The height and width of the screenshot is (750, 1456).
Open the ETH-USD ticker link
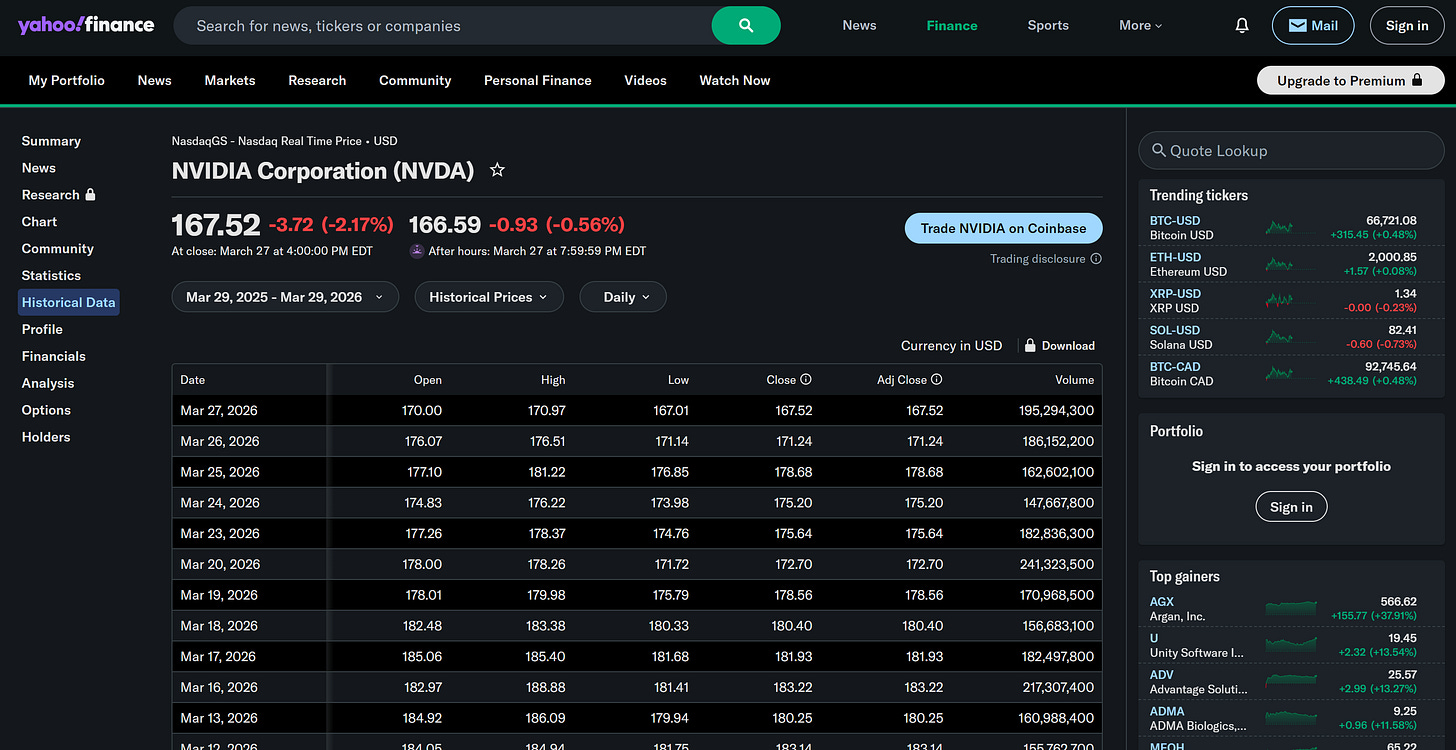(x=1175, y=257)
